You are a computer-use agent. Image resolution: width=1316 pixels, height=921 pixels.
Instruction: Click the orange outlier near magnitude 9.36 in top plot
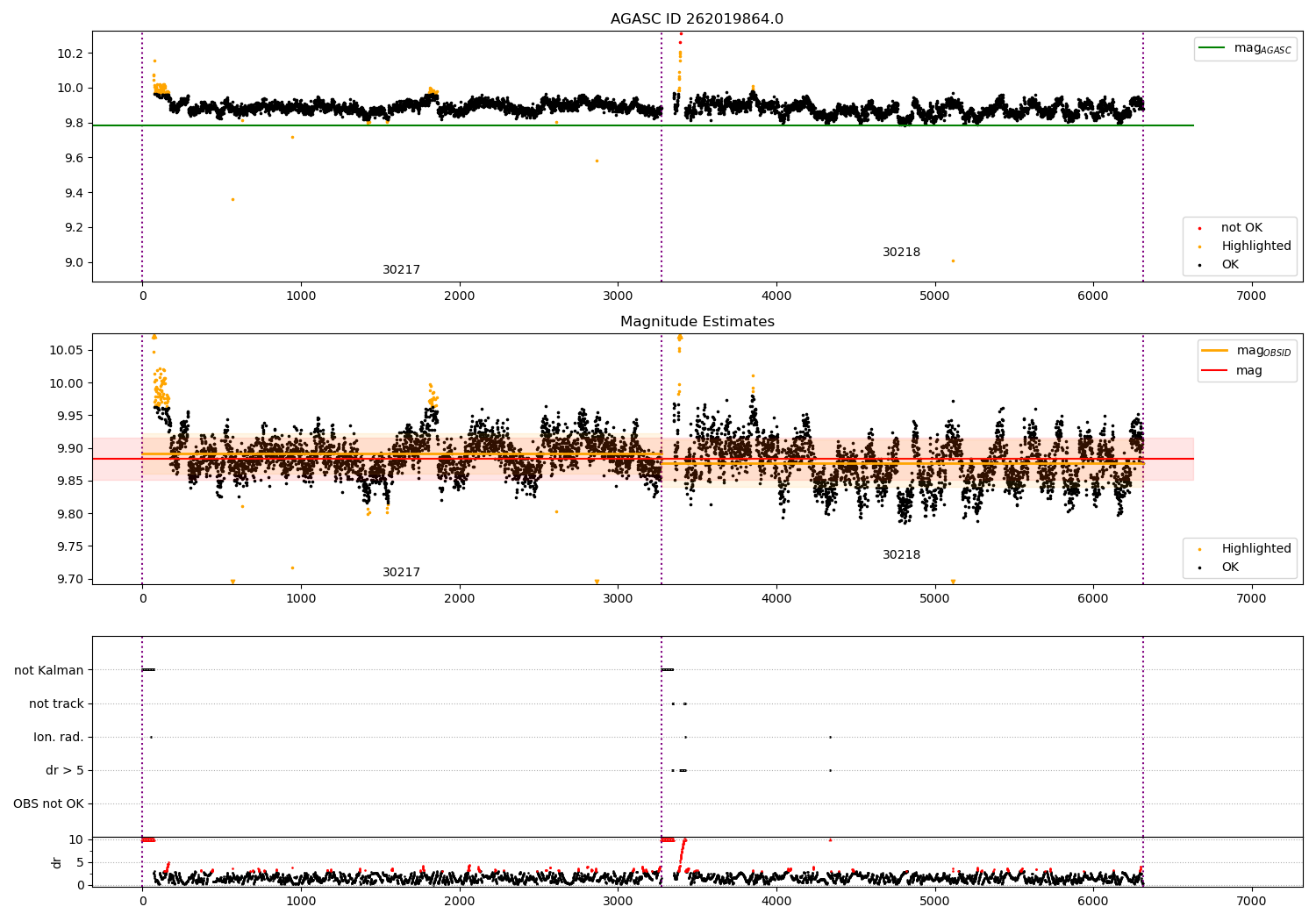[232, 199]
